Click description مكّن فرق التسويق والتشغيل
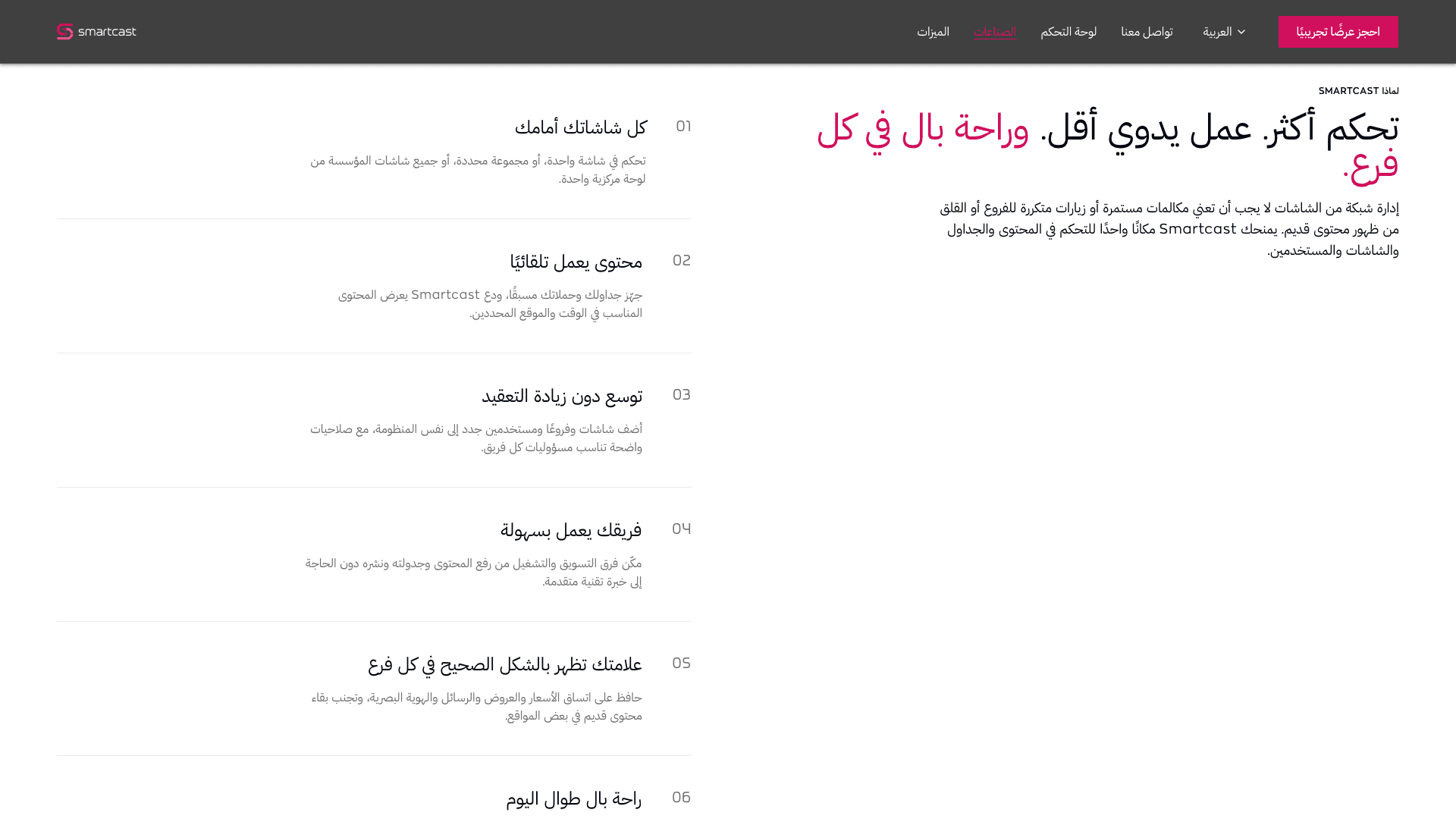This screenshot has width=1456, height=819. [x=473, y=573]
